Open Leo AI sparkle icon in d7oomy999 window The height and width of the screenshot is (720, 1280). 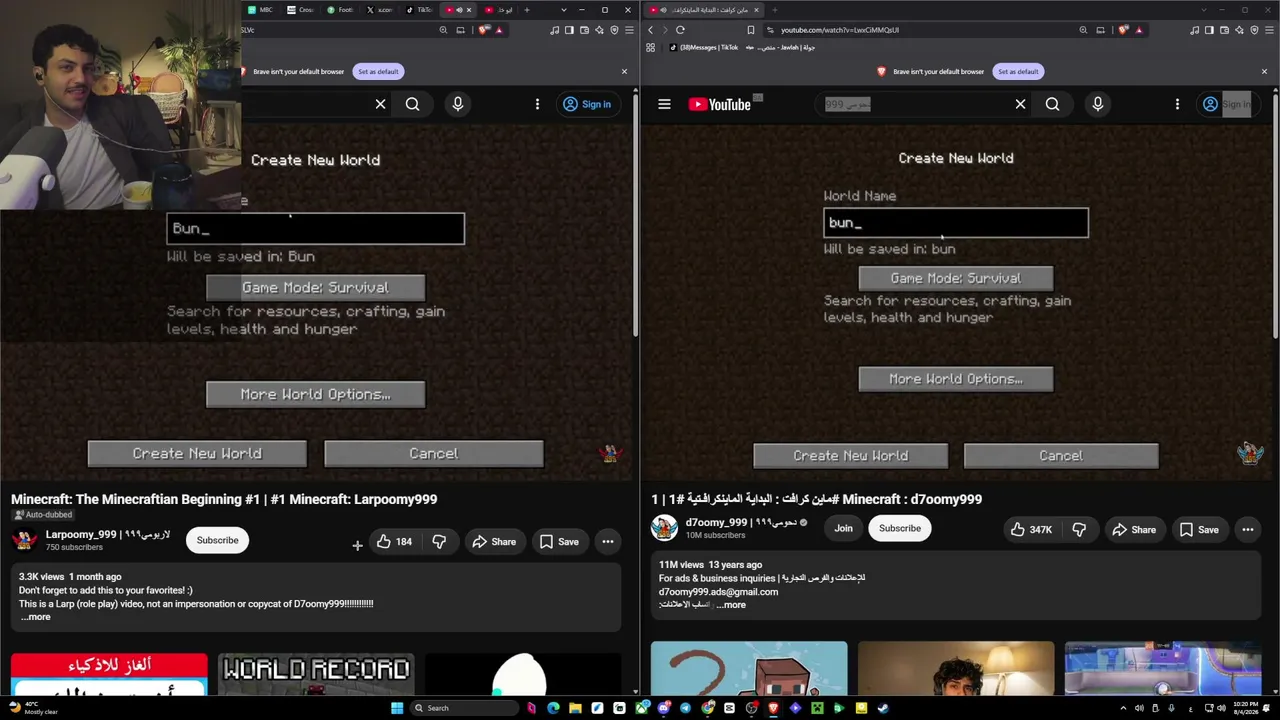pyautogui.click(x=1239, y=30)
